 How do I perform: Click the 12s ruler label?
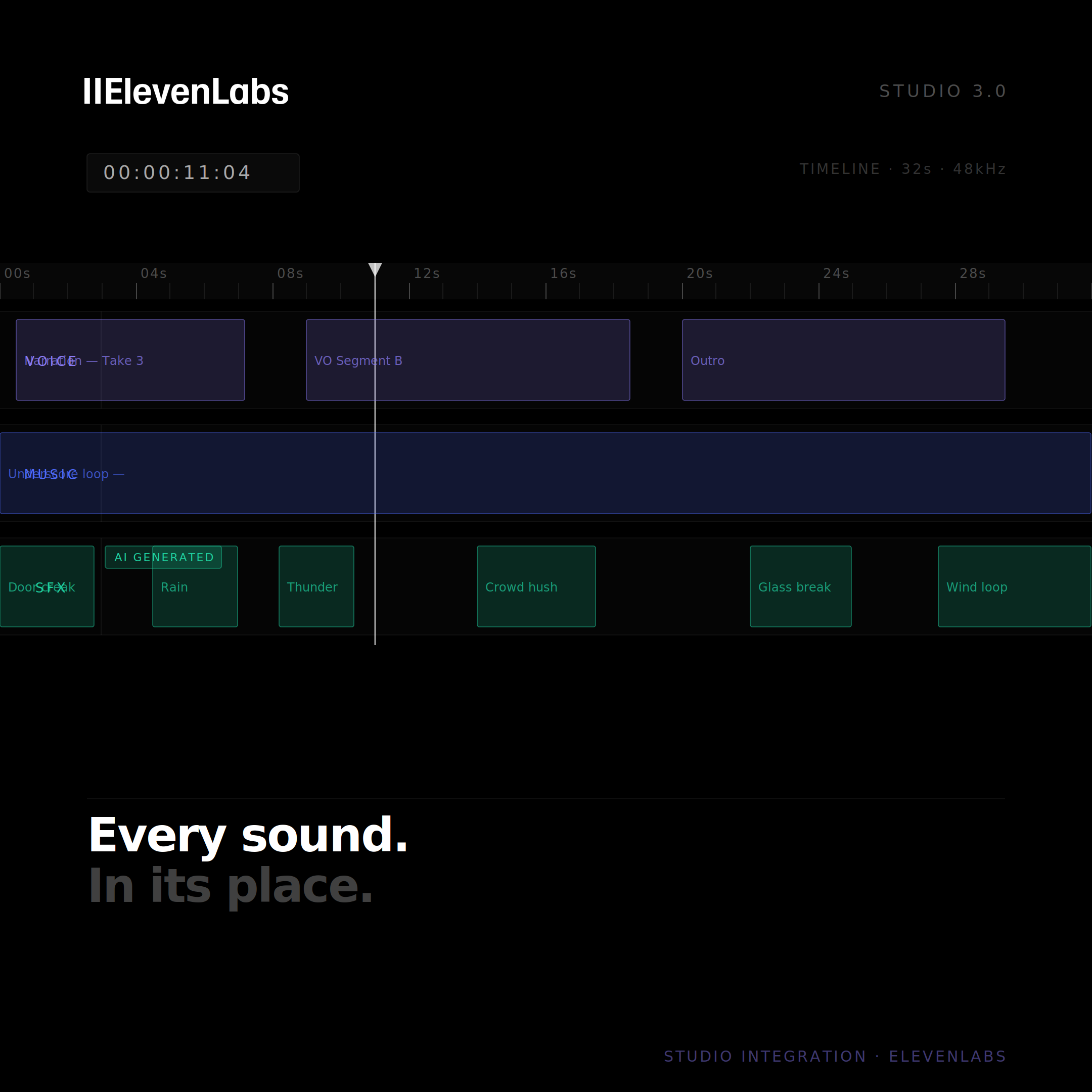pos(427,274)
